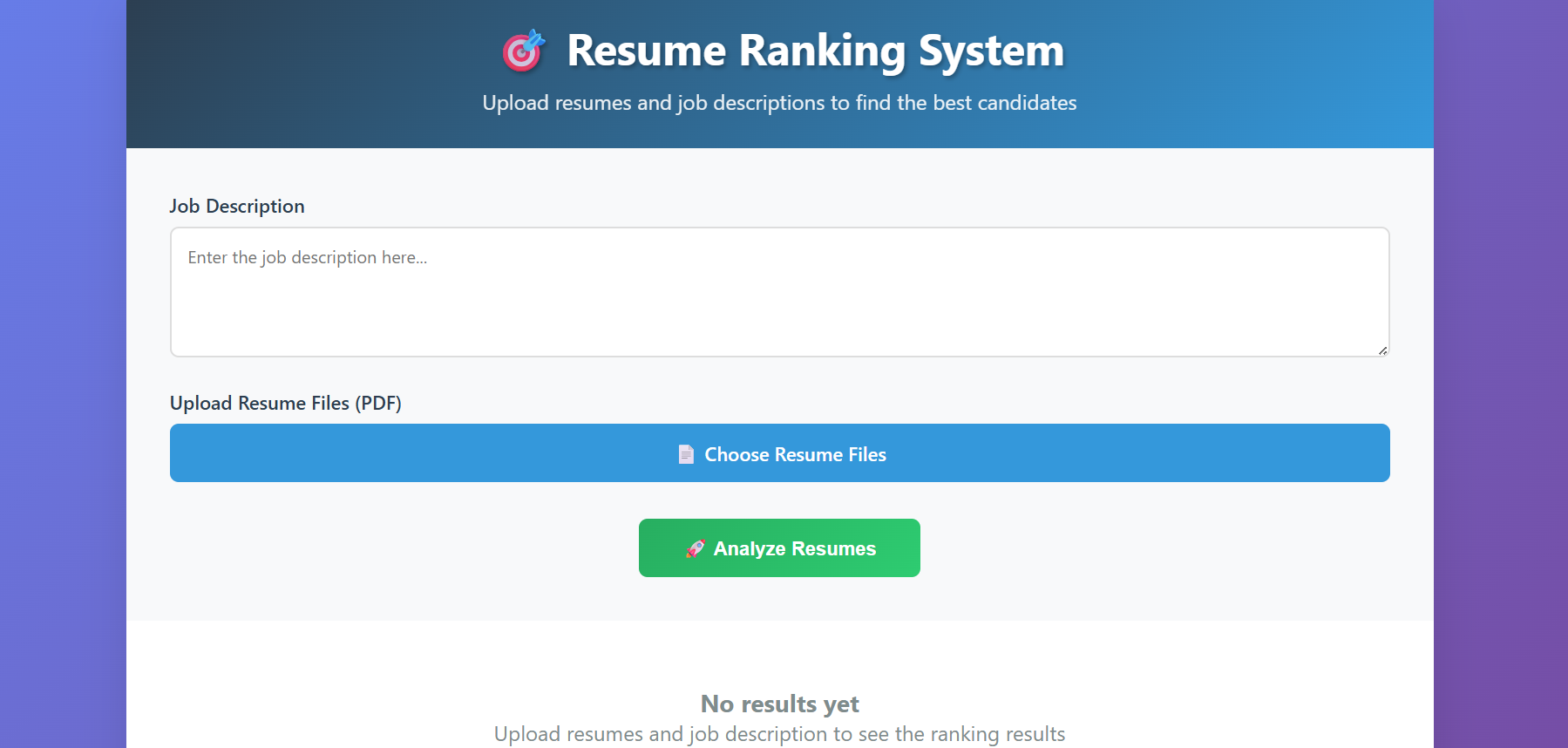Click the 'Job Description' label

click(x=237, y=207)
